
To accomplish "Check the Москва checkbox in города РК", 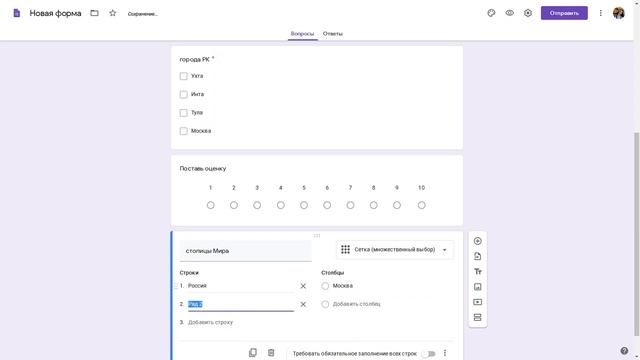I will (184, 131).
